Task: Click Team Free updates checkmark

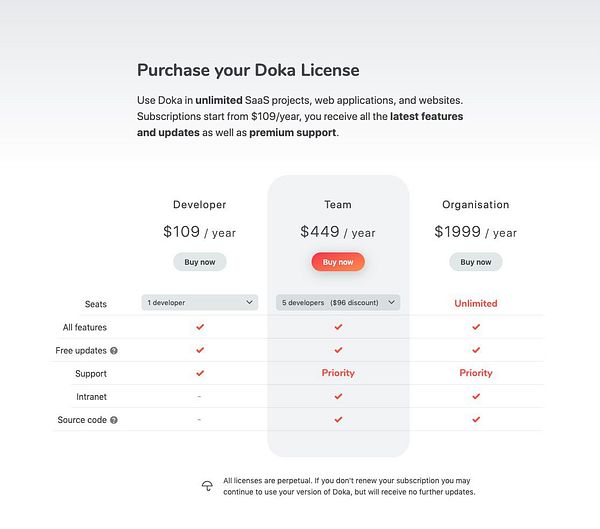Action: (x=338, y=350)
